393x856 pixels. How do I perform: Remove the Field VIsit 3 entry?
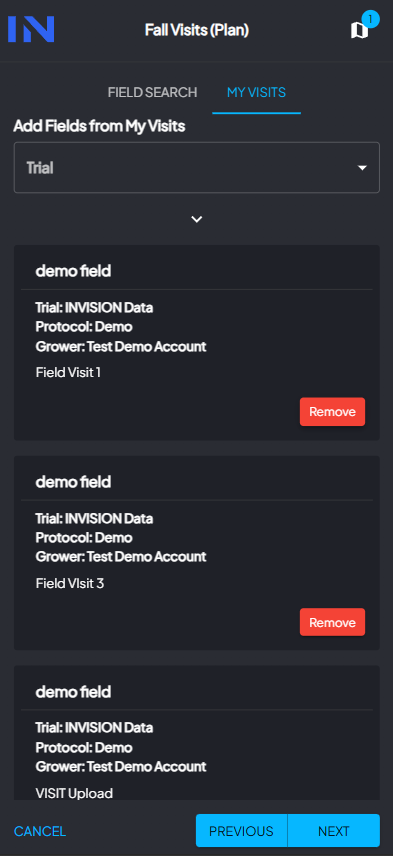pyautogui.click(x=332, y=622)
